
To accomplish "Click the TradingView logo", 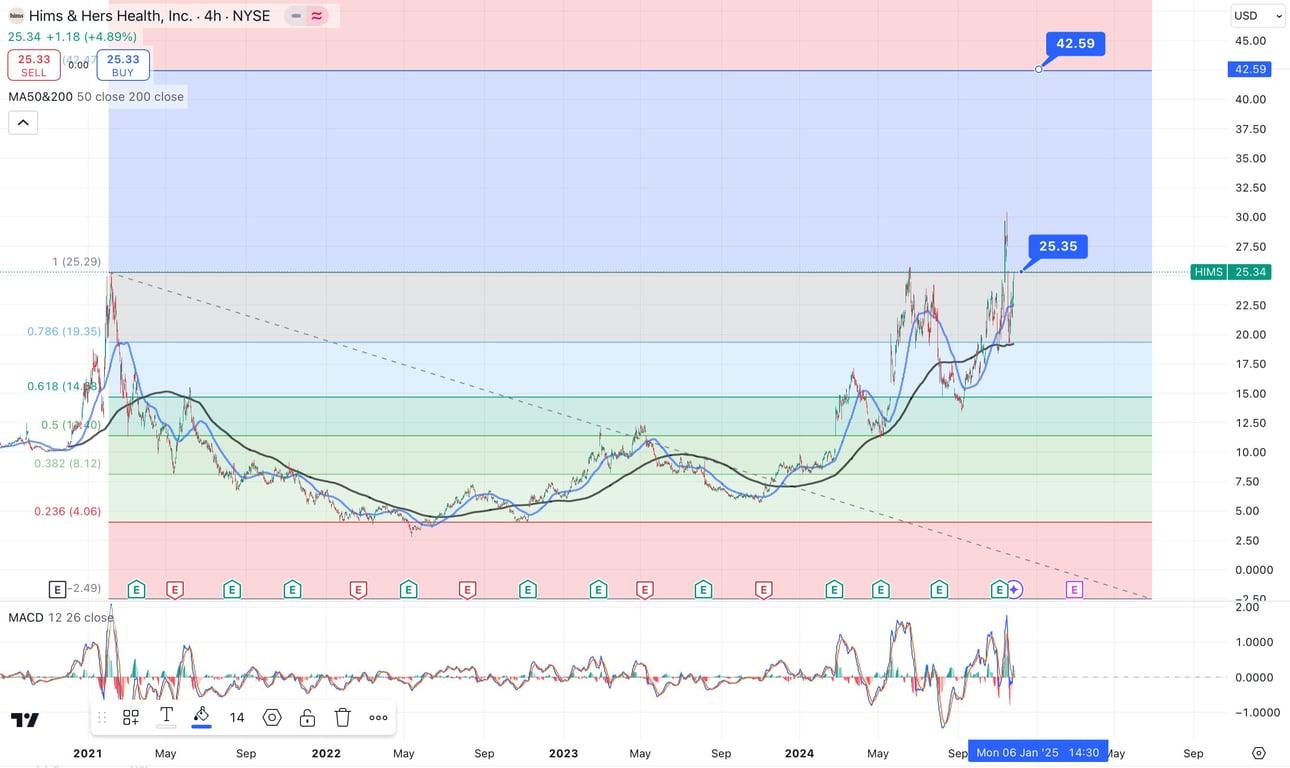I will (25, 720).
